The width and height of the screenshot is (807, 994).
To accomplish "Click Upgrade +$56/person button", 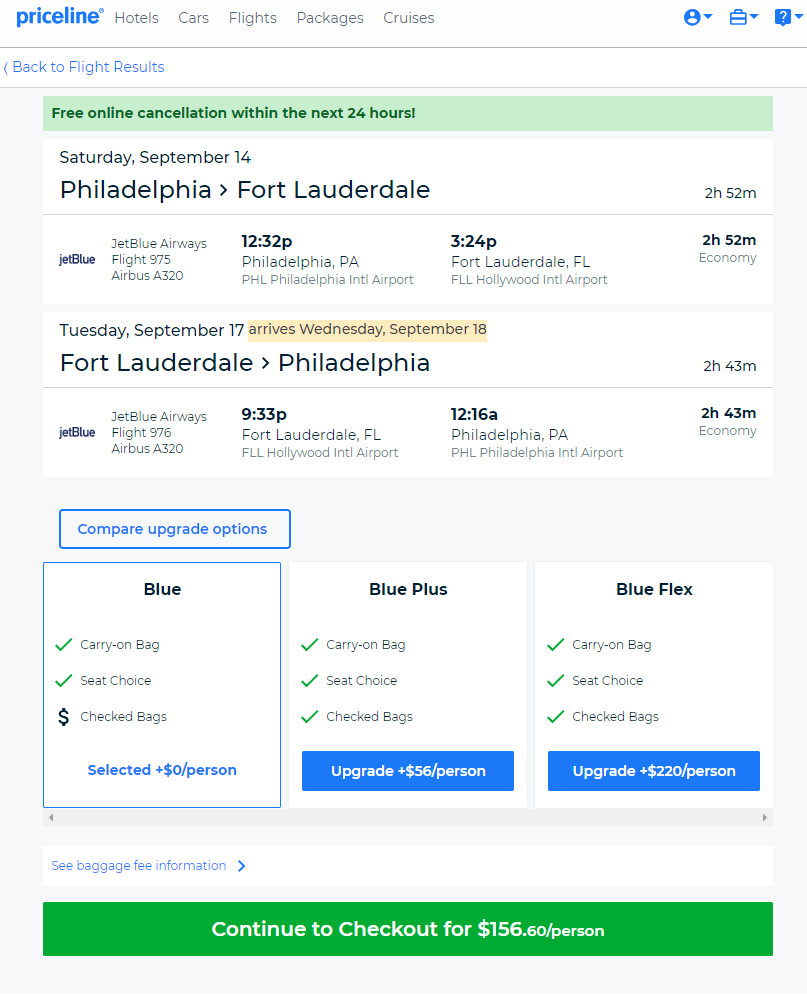I will tap(408, 771).
